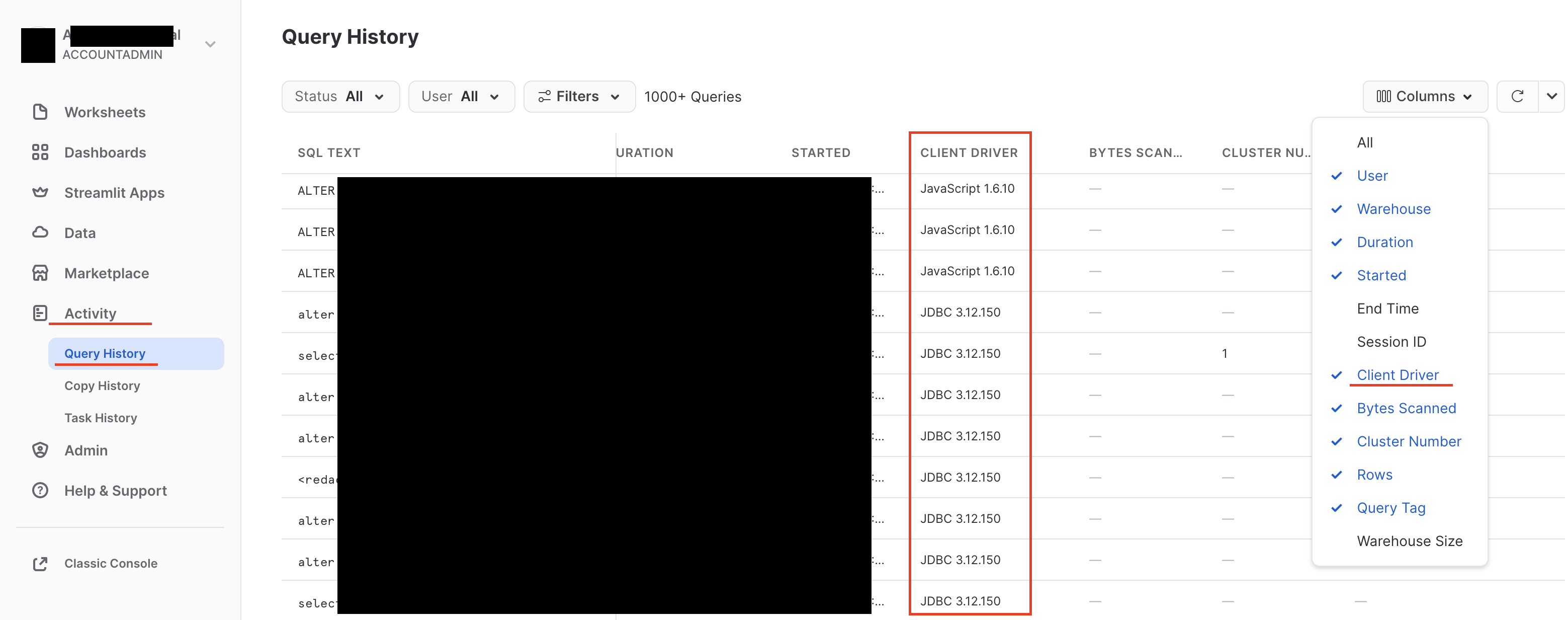1568x620 pixels.
Task: Sort by the Client Driver column header
Action: pyautogui.click(x=968, y=153)
